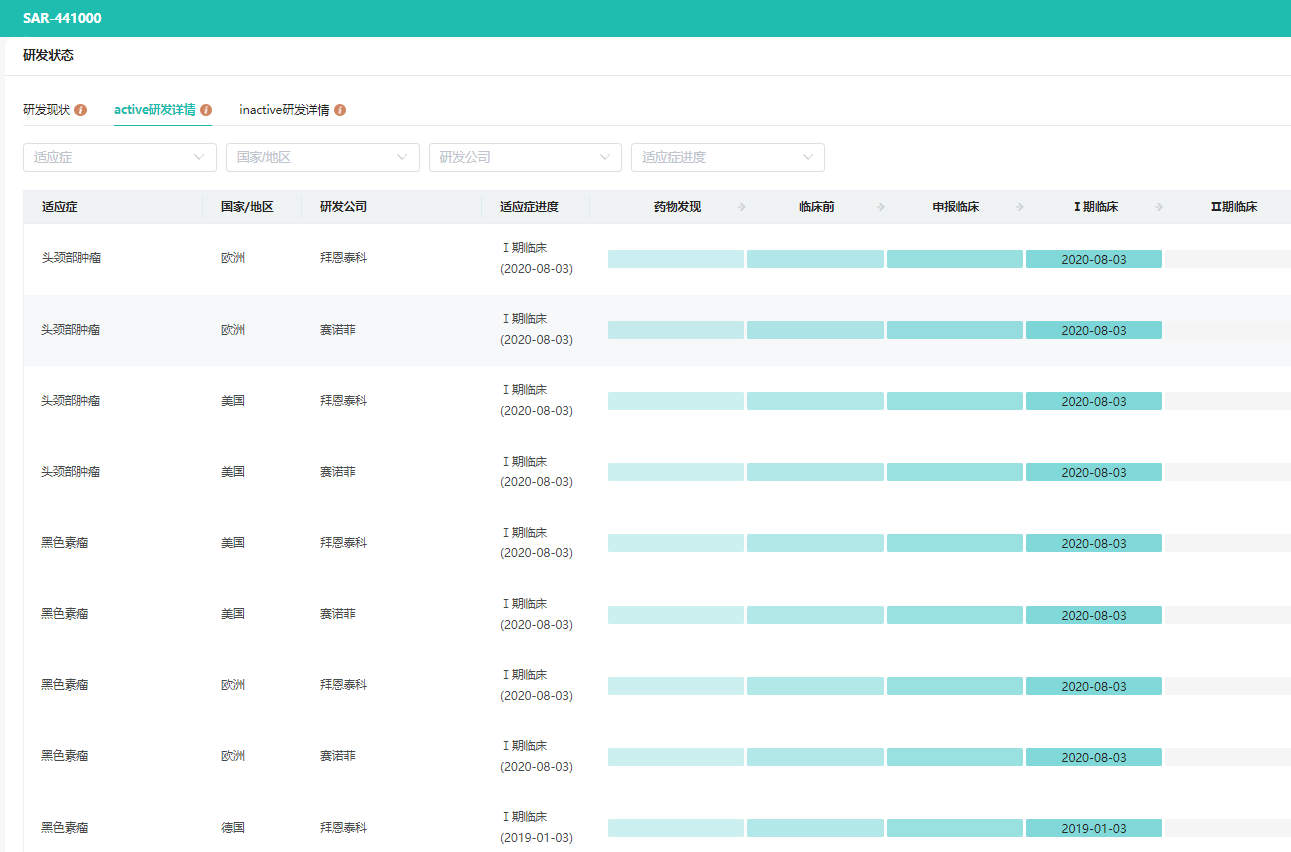Click the info icon next to active研发详情
Image resolution: width=1291 pixels, height=852 pixels.
[x=206, y=110]
